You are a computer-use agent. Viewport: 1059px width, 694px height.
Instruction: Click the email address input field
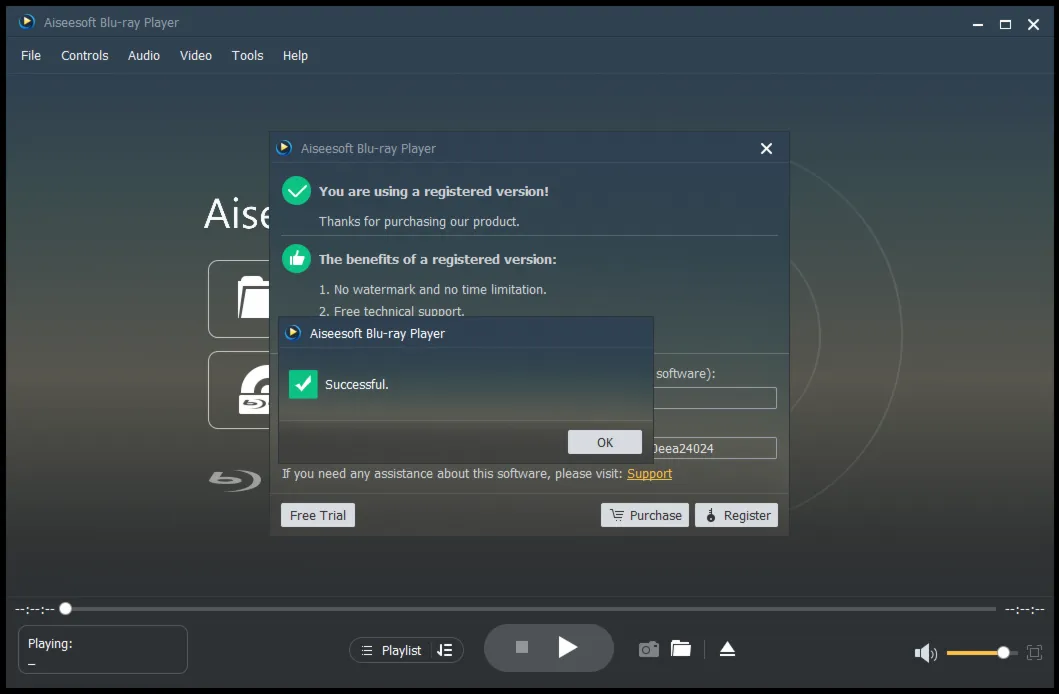click(715, 398)
